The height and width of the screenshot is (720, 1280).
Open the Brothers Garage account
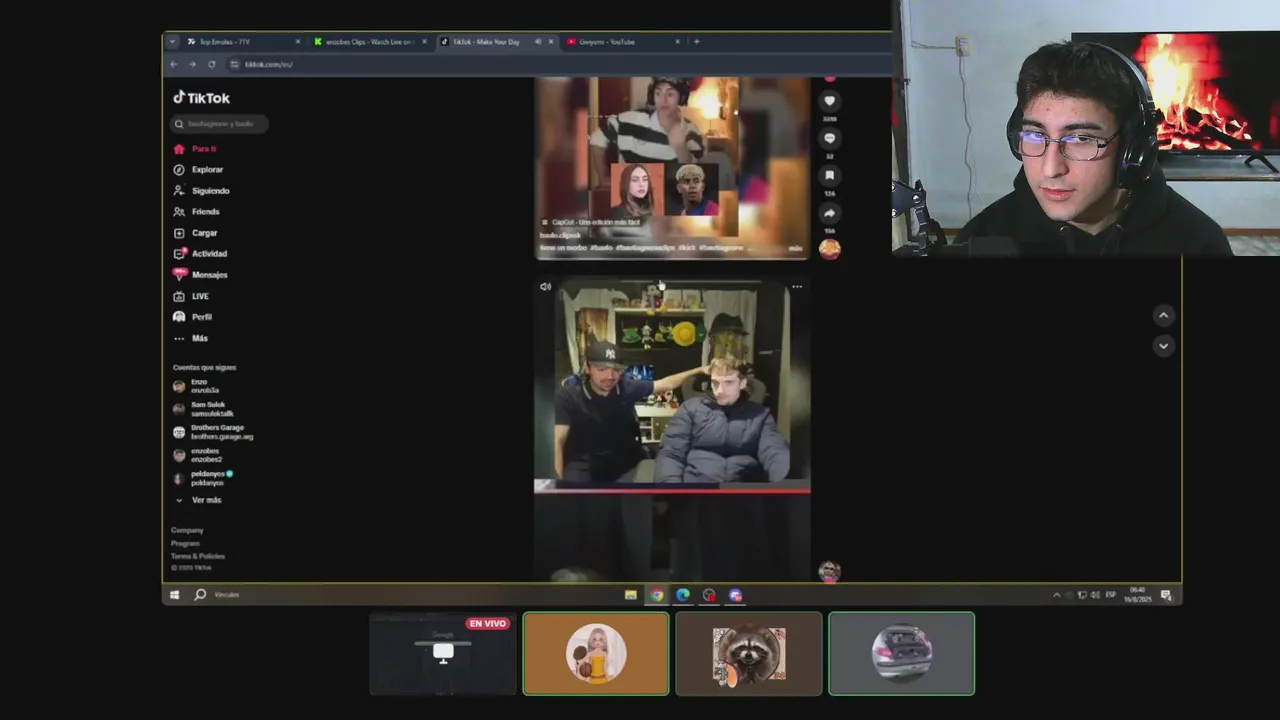tap(213, 432)
